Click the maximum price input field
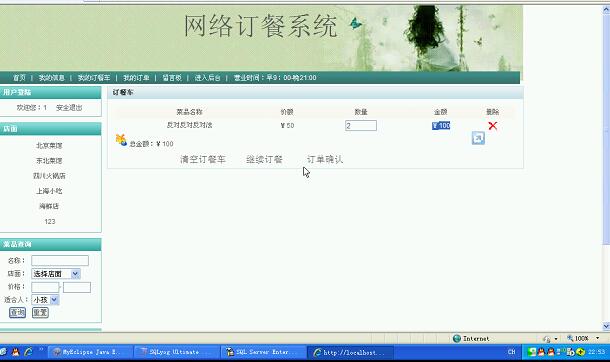This screenshot has width=610, height=362. [77, 287]
